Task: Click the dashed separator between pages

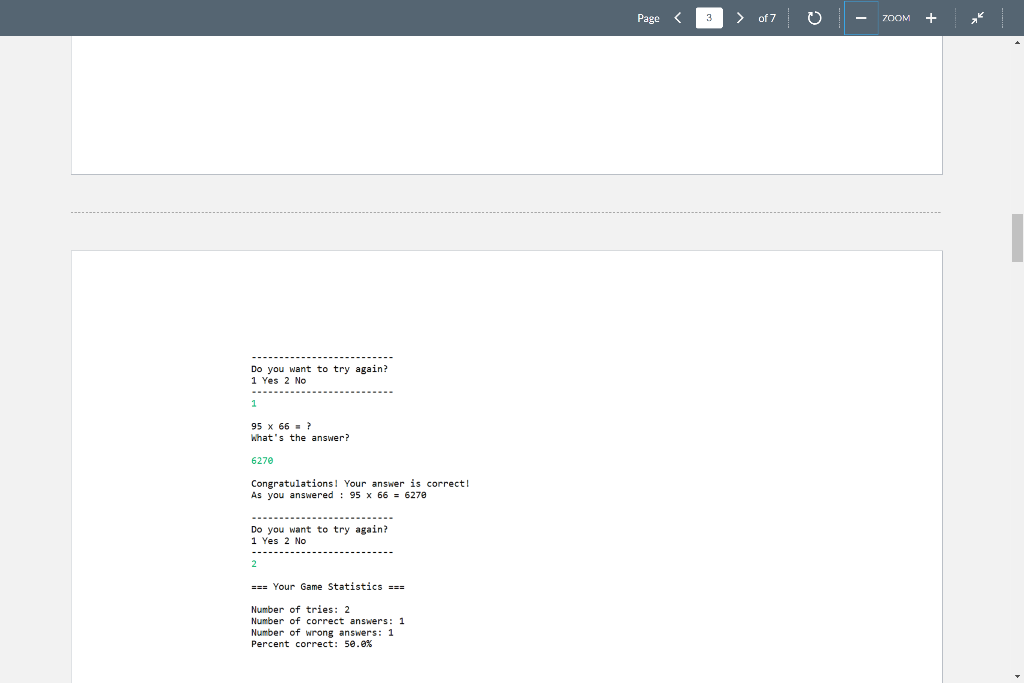Action: 505,210
